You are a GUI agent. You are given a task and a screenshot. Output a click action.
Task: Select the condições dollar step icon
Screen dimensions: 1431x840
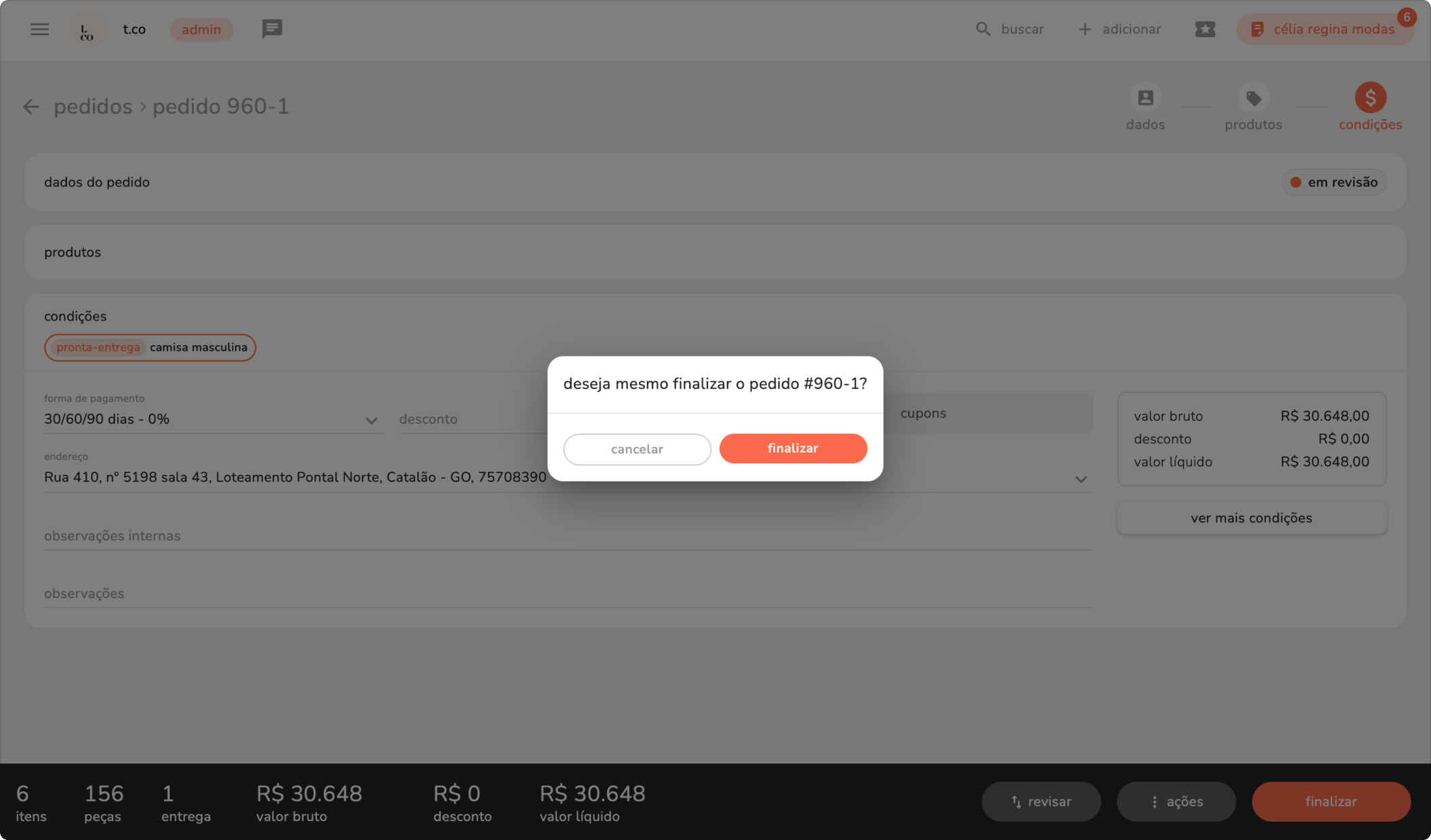pyautogui.click(x=1369, y=98)
